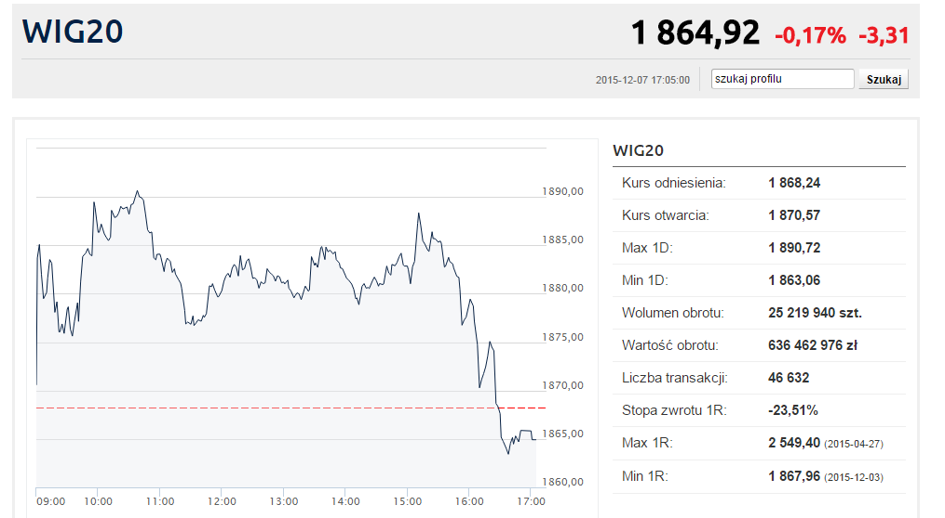This screenshot has width=945, height=518.
Task: Click the large WIG20 page heading
Action: click(73, 32)
